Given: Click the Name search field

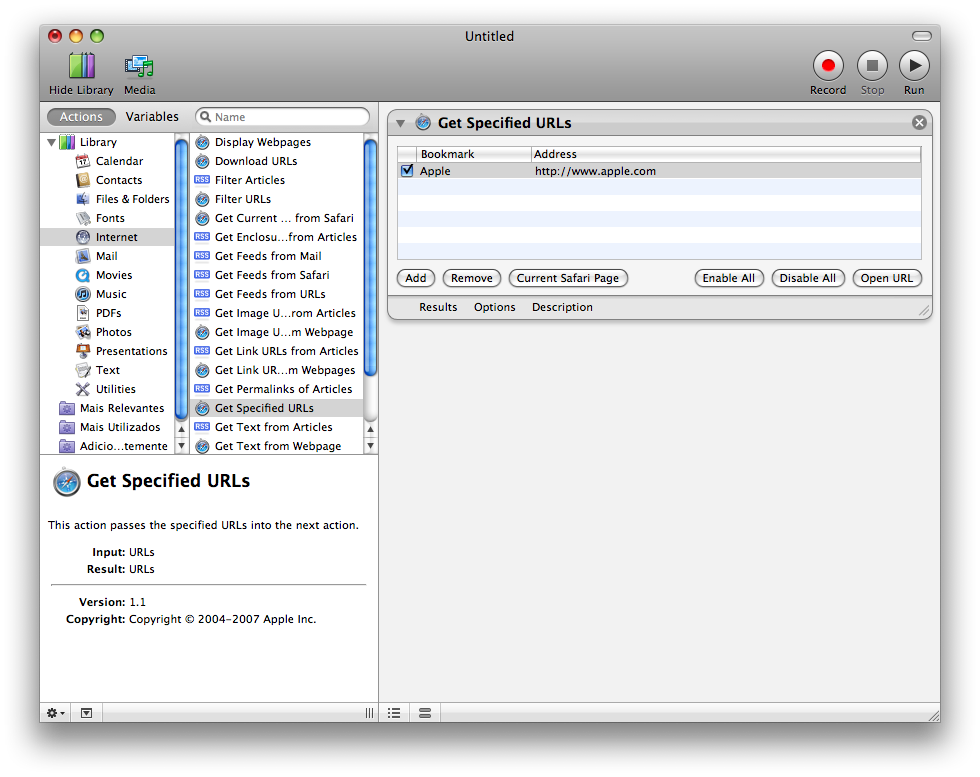Looking at the screenshot, I should coord(282,117).
